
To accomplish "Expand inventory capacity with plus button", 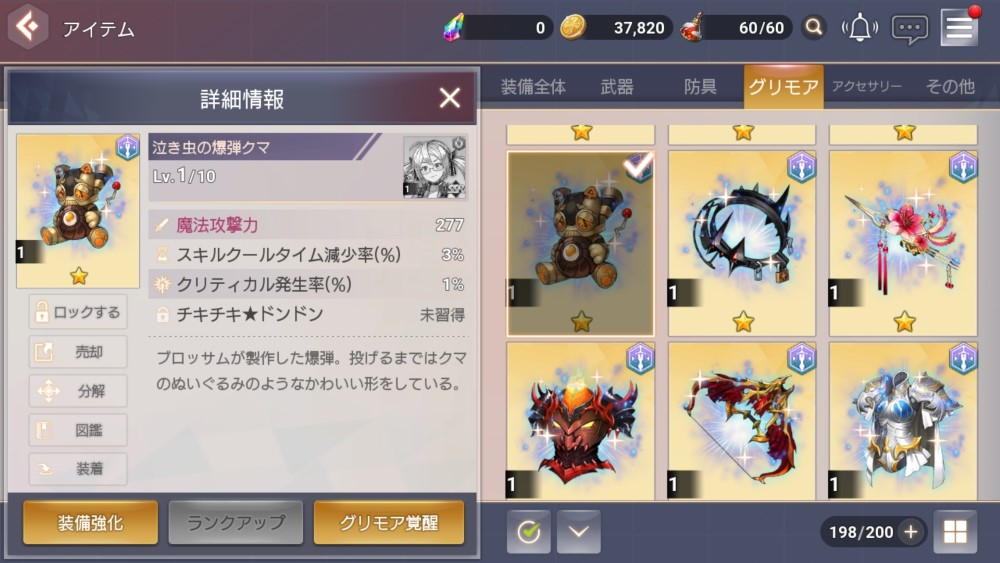I will coord(911,531).
